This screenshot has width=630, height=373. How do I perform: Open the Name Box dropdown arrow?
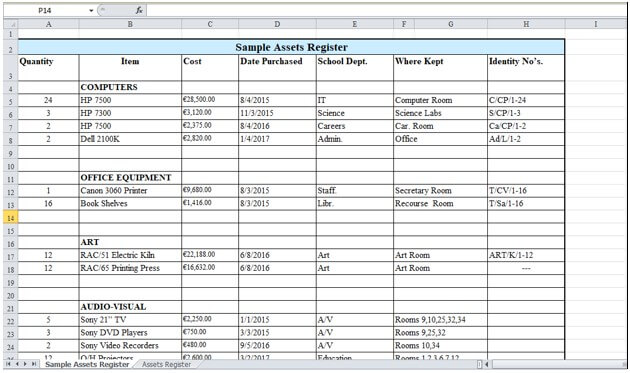(x=91, y=10)
